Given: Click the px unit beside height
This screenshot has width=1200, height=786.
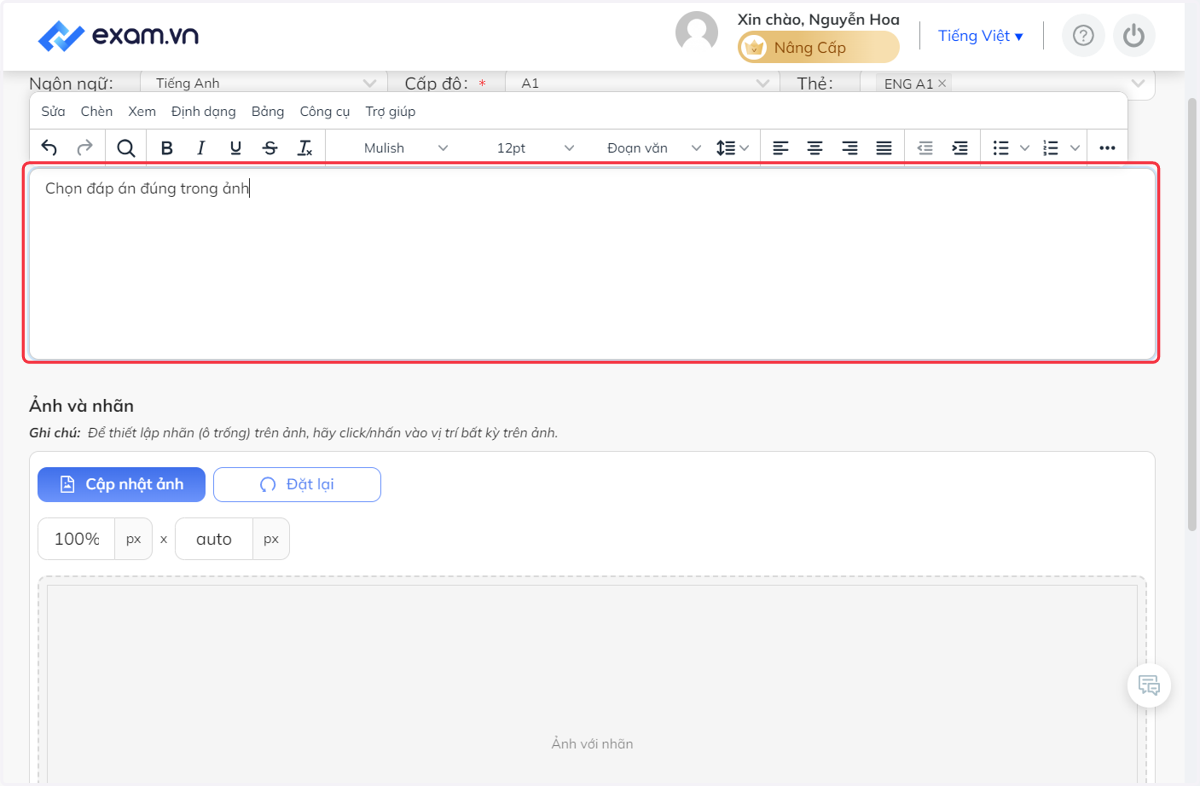Looking at the screenshot, I should (x=270, y=539).
